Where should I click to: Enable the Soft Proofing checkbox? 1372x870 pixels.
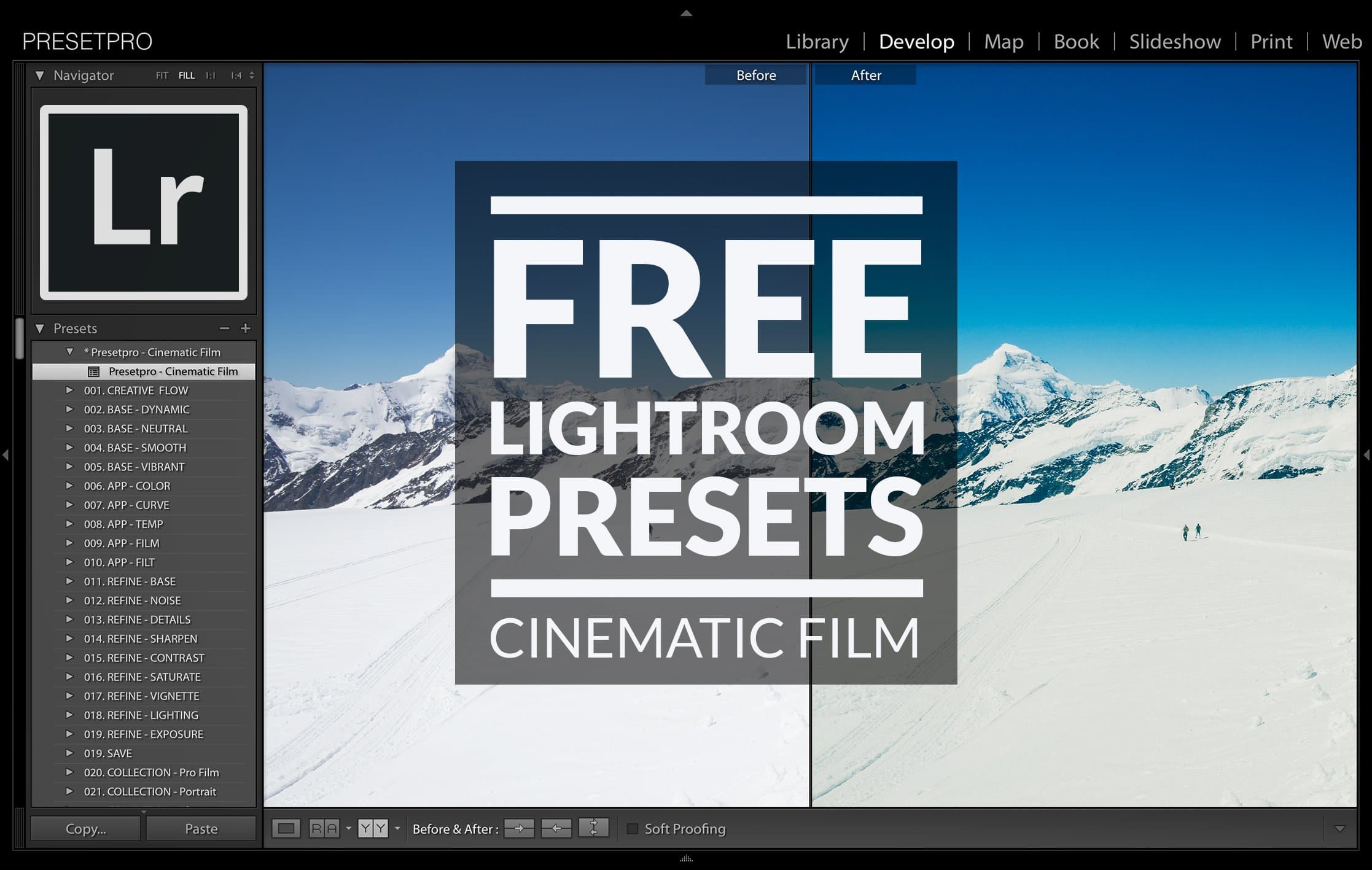tap(632, 829)
